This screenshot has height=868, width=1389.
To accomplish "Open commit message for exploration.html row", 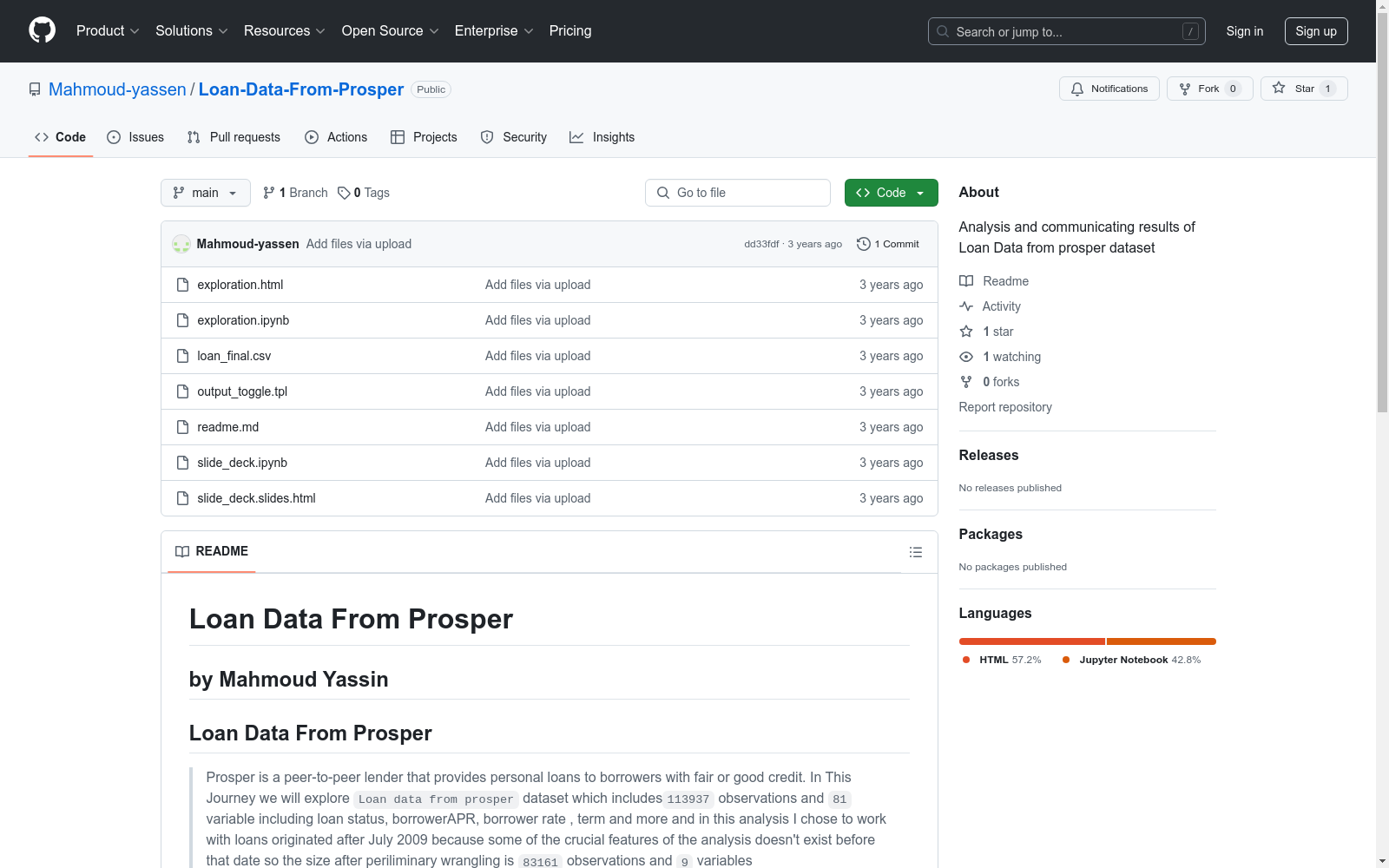I will [537, 285].
